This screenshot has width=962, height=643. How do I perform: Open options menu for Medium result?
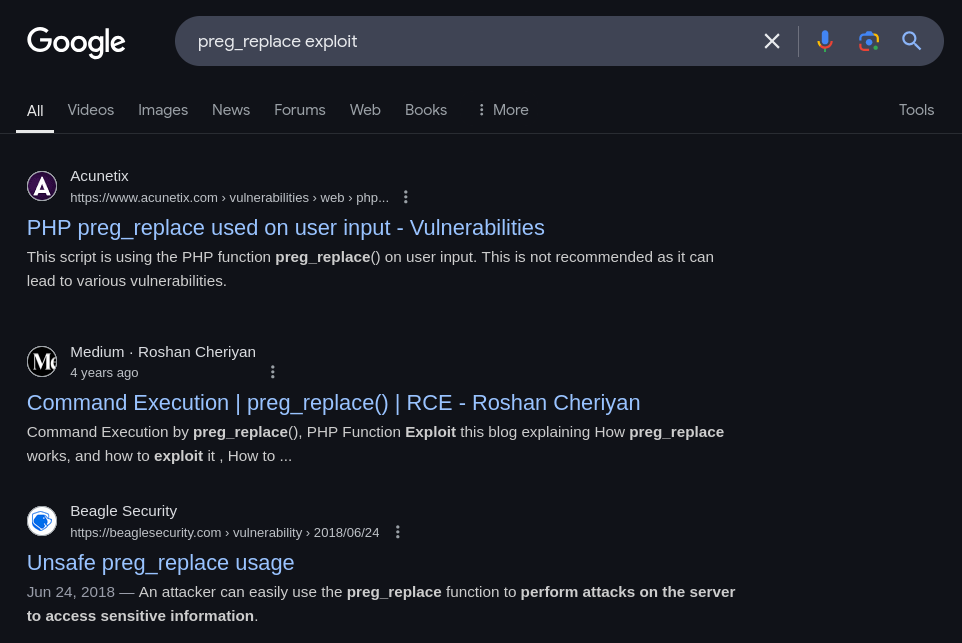pos(273,372)
